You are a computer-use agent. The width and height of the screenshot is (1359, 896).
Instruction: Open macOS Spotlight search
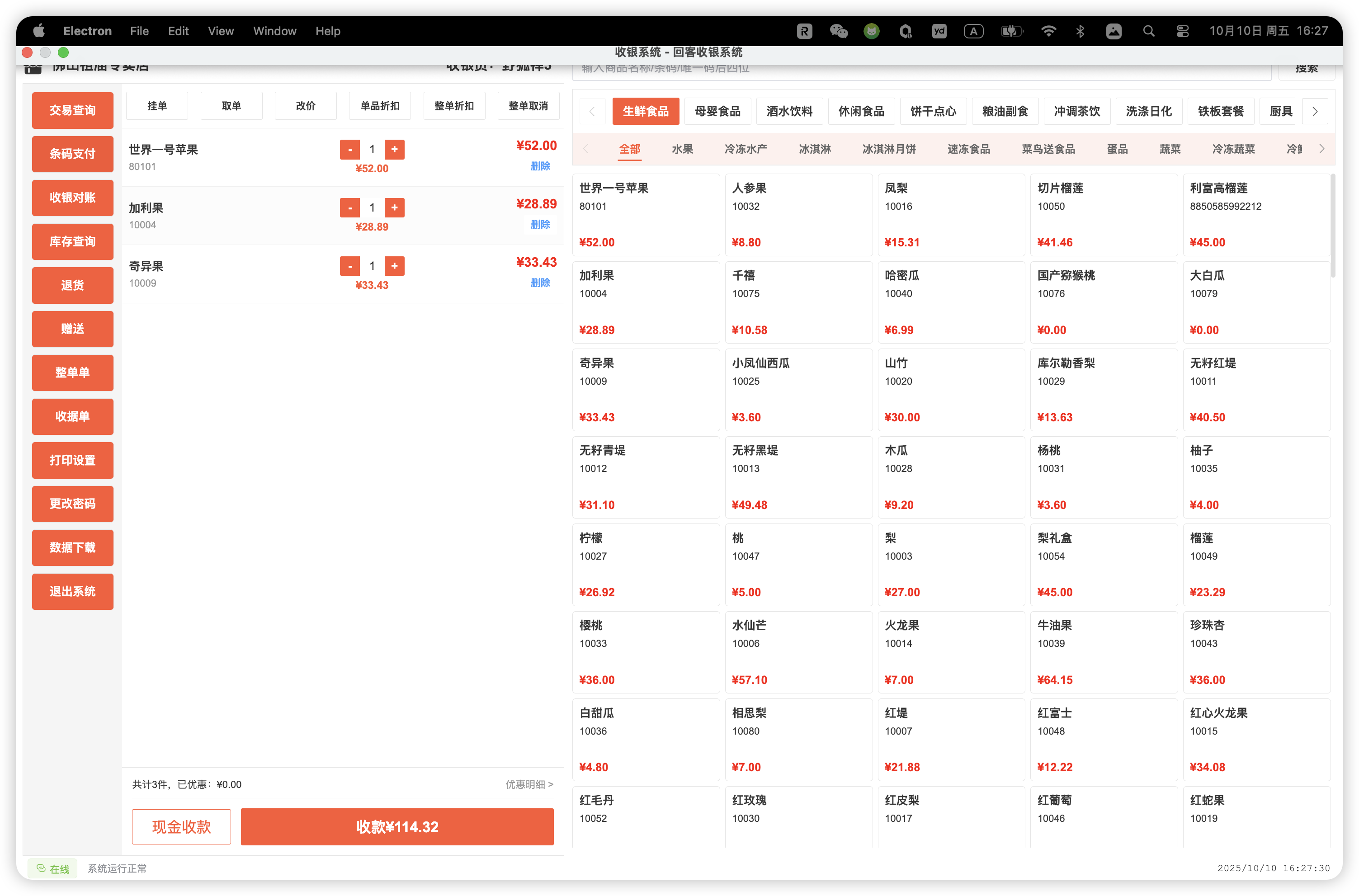(1149, 31)
